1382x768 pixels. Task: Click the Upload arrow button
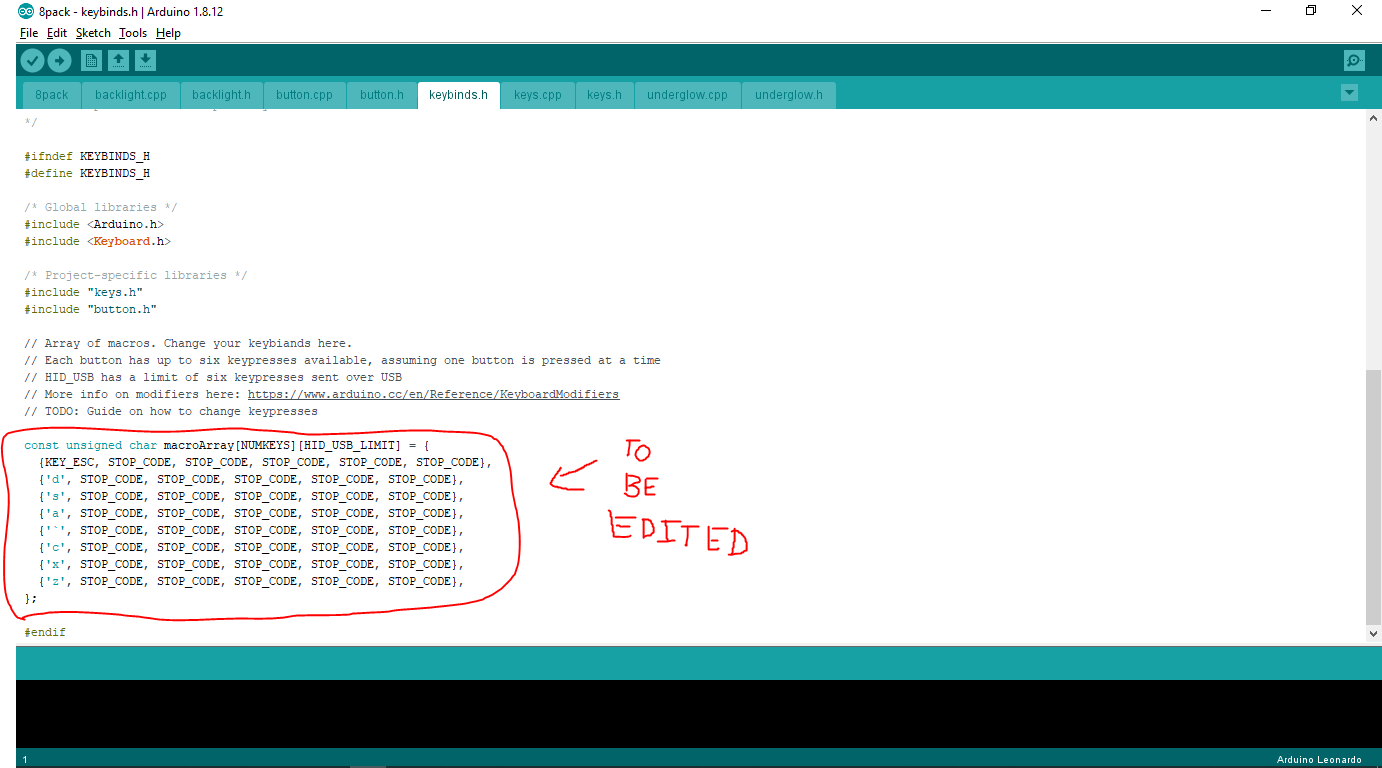point(59,61)
